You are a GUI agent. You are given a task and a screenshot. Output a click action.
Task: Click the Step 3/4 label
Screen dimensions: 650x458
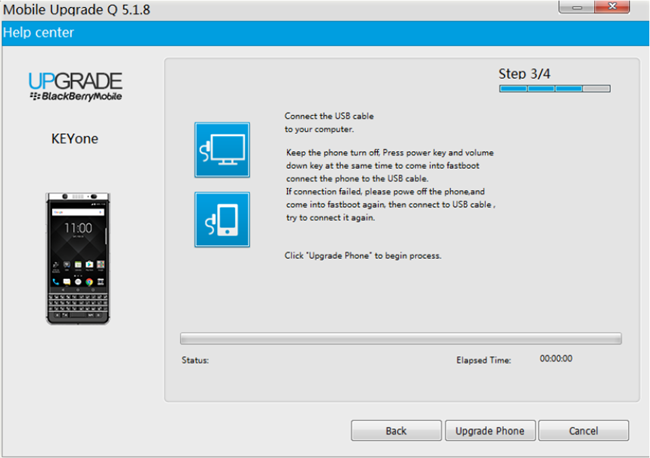pos(526,74)
